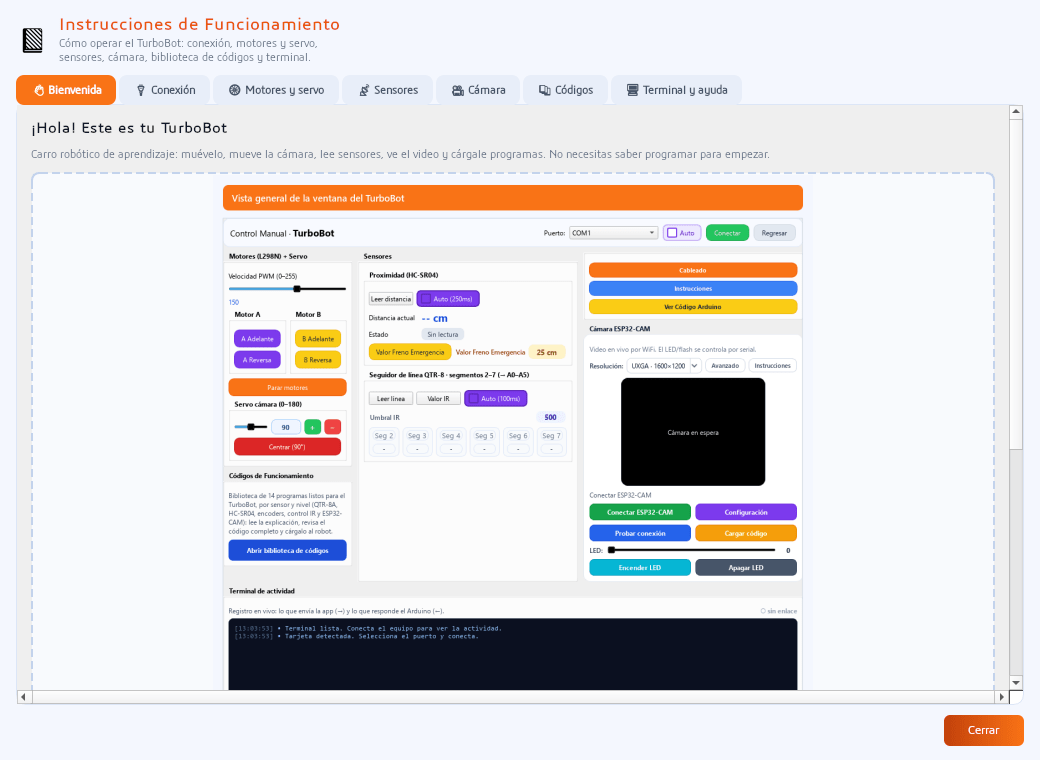Click the '25 cm' emergency brake value

pos(547,352)
